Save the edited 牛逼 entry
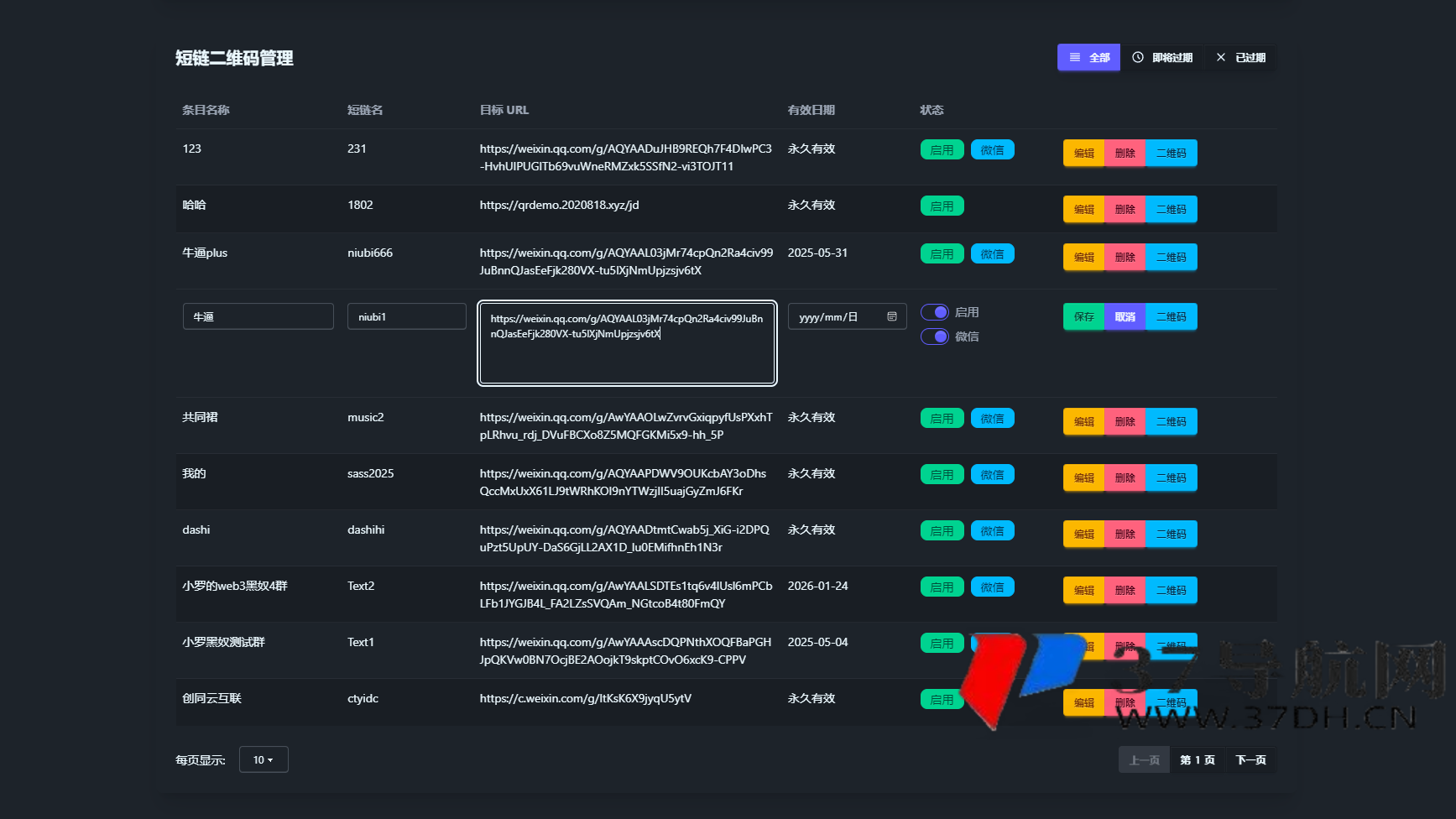Viewport: 1456px width, 819px height. (1083, 317)
